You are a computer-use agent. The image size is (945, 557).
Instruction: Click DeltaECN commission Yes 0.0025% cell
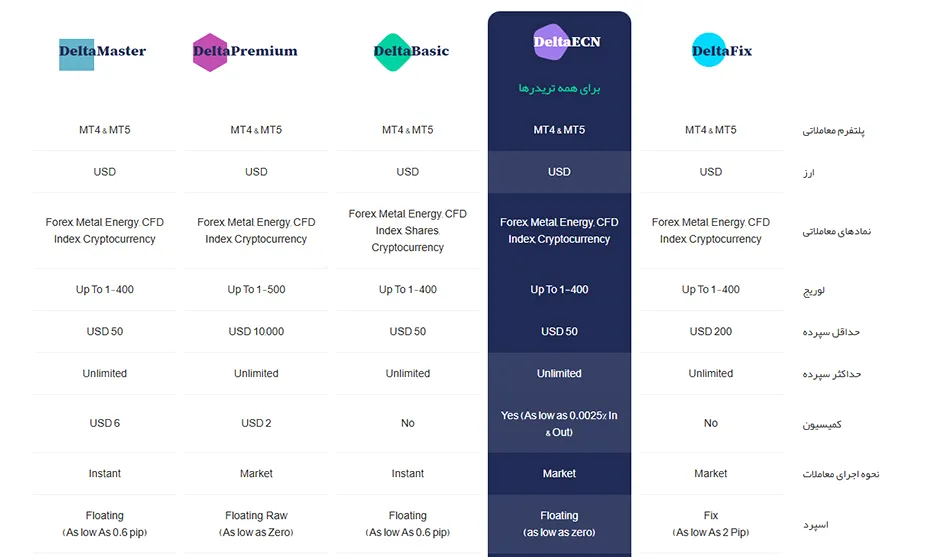(x=559, y=424)
